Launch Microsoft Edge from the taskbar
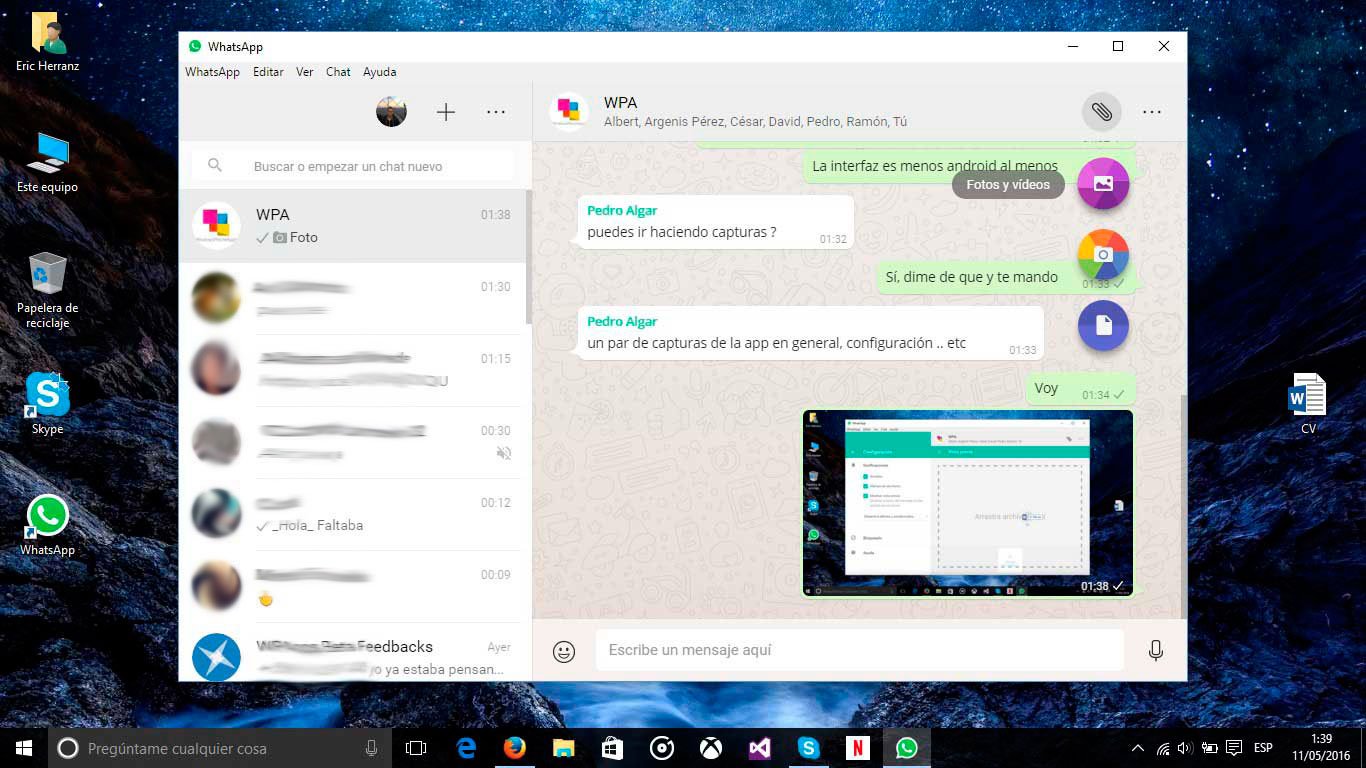This screenshot has height=768, width=1366. (466, 748)
